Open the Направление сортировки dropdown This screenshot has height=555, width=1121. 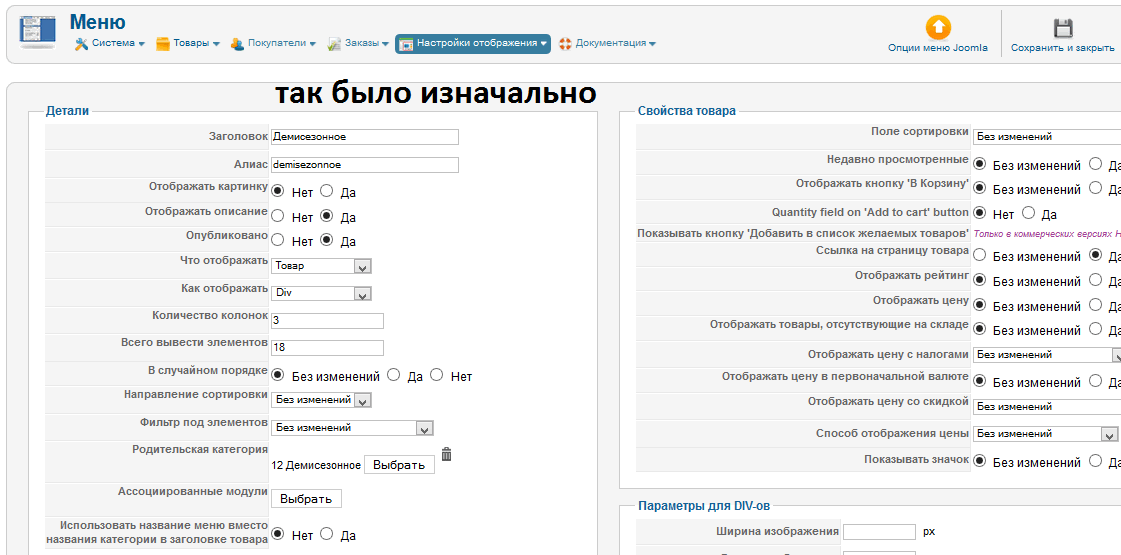321,400
